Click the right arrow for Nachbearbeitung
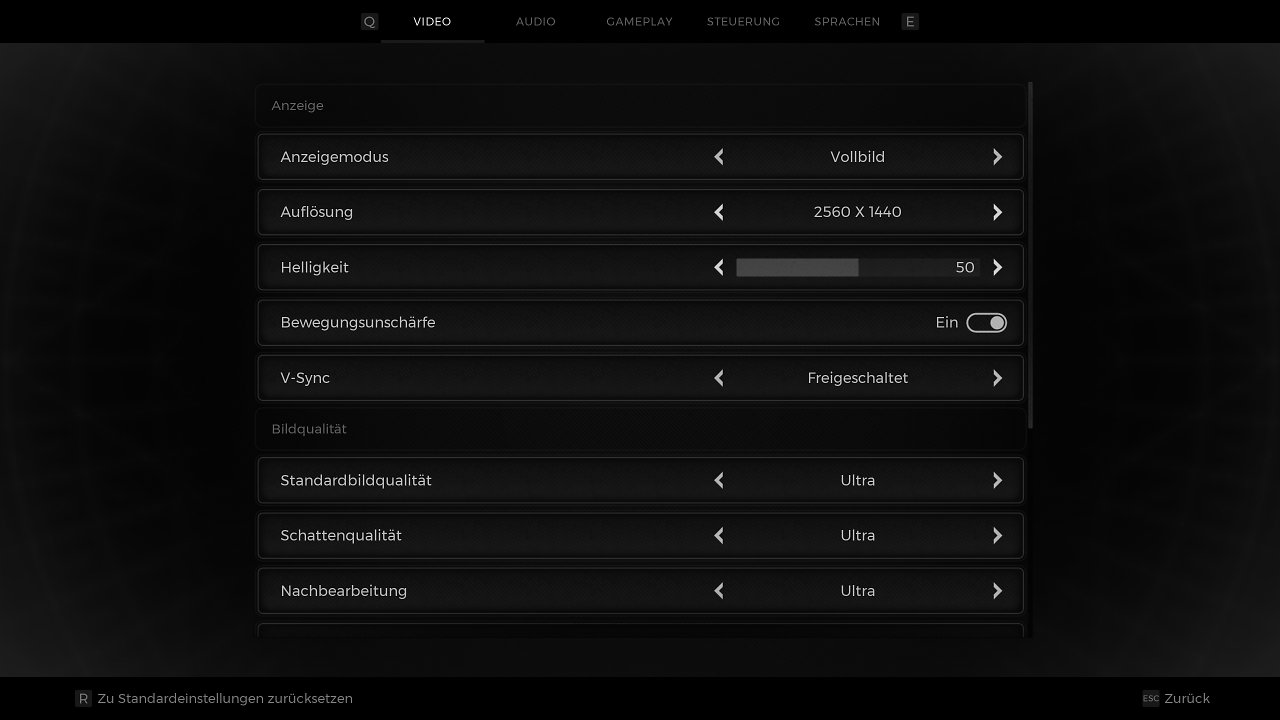This screenshot has height=720, width=1280. click(x=997, y=591)
